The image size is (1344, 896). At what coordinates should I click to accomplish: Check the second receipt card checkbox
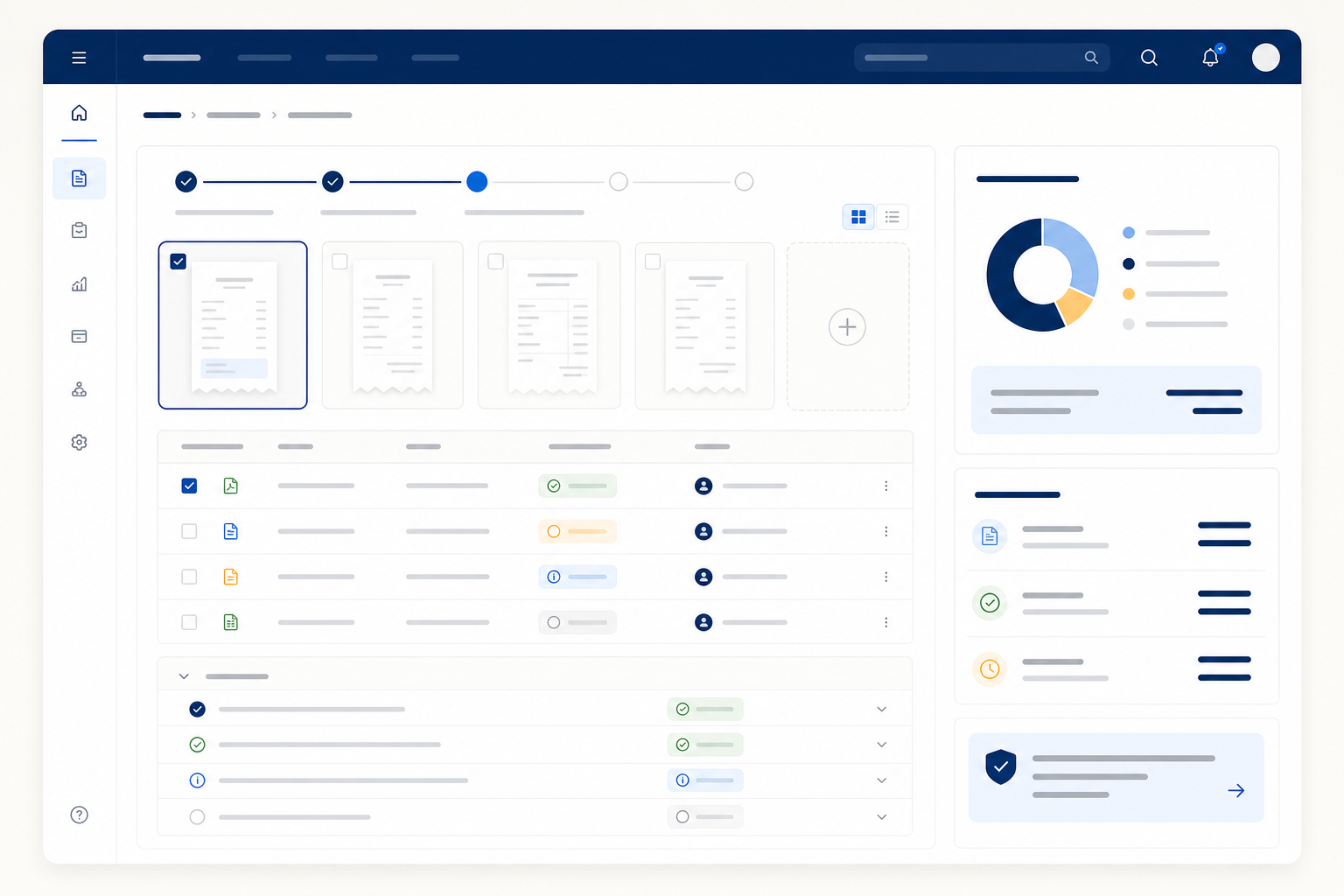[339, 262]
